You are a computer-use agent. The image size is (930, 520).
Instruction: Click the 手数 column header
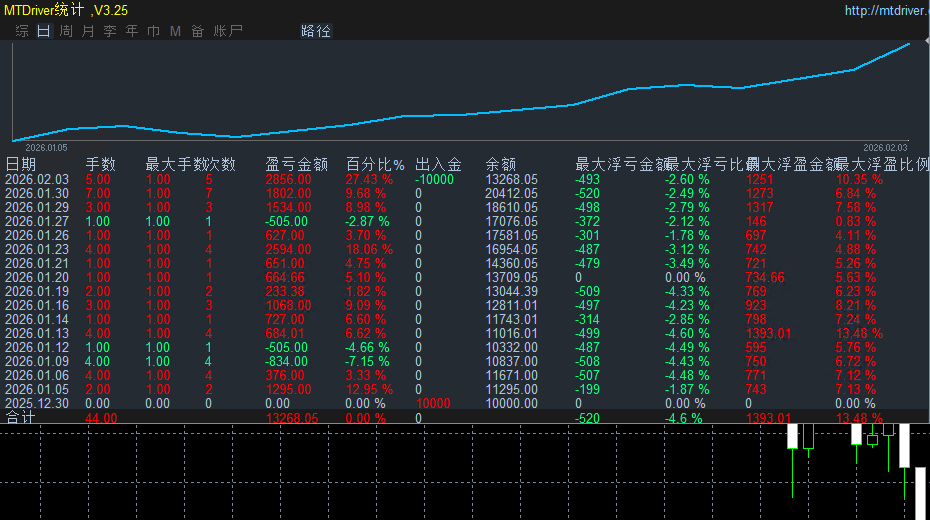point(100,164)
